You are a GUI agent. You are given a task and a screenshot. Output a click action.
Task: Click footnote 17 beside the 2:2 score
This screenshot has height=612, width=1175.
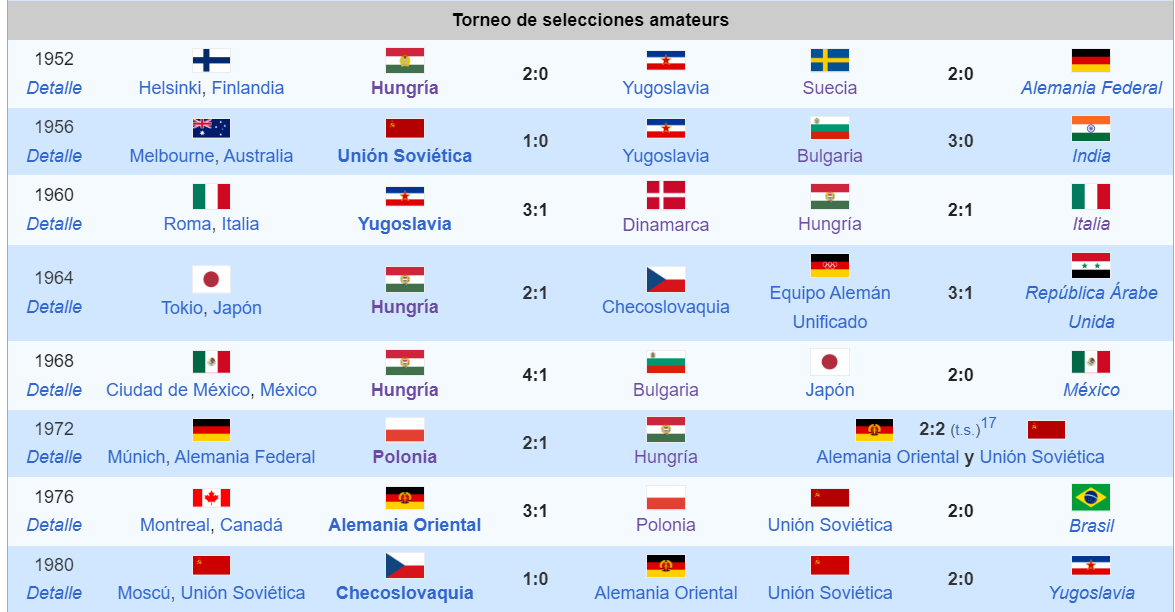point(988,423)
